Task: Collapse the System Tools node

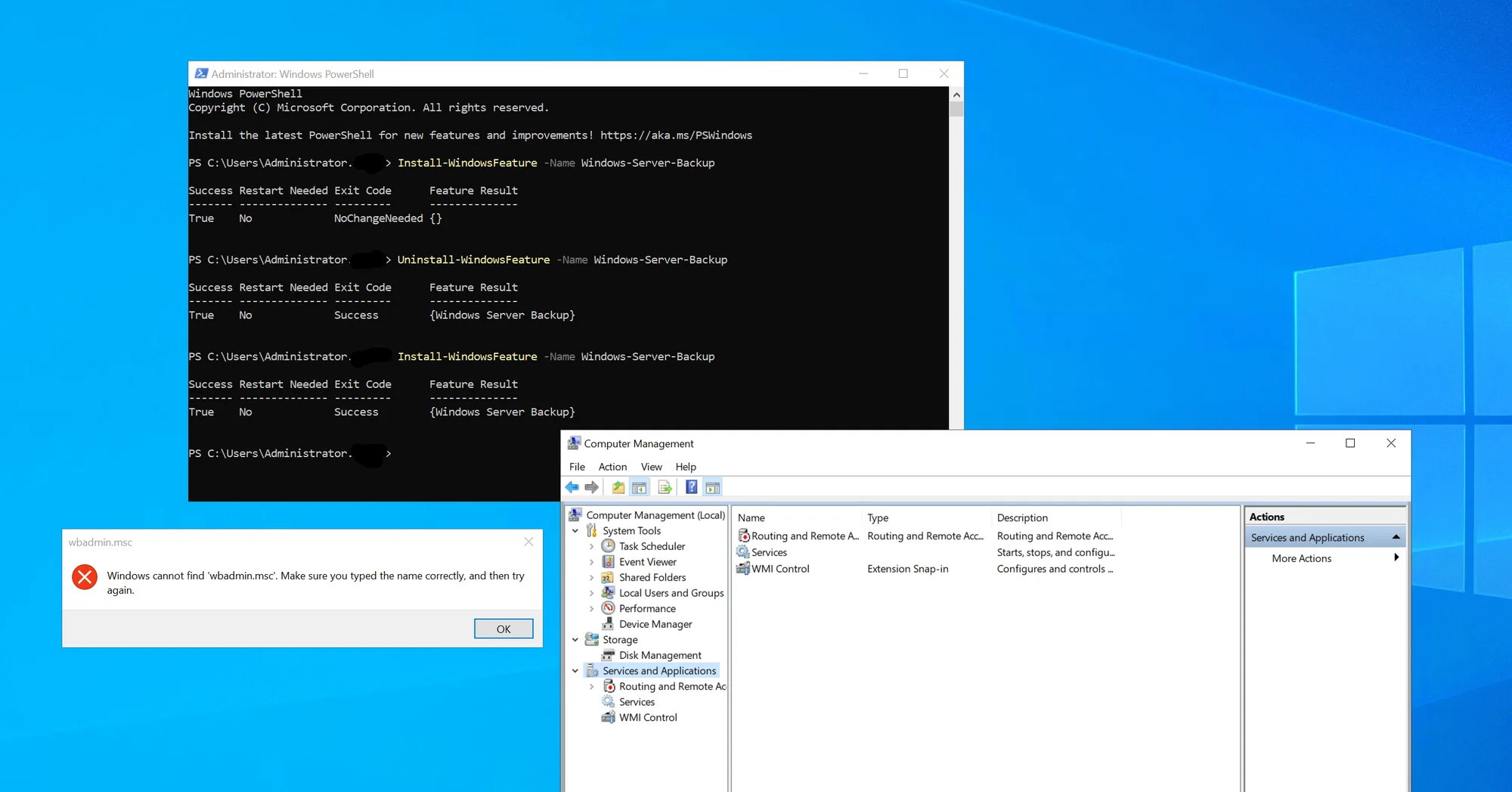Action: point(575,531)
